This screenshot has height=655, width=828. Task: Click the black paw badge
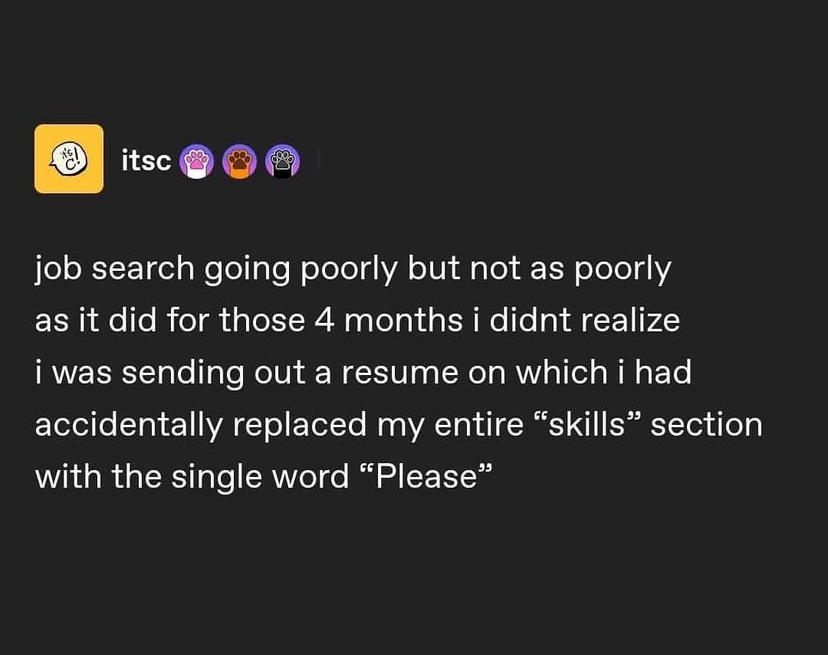tap(283, 161)
